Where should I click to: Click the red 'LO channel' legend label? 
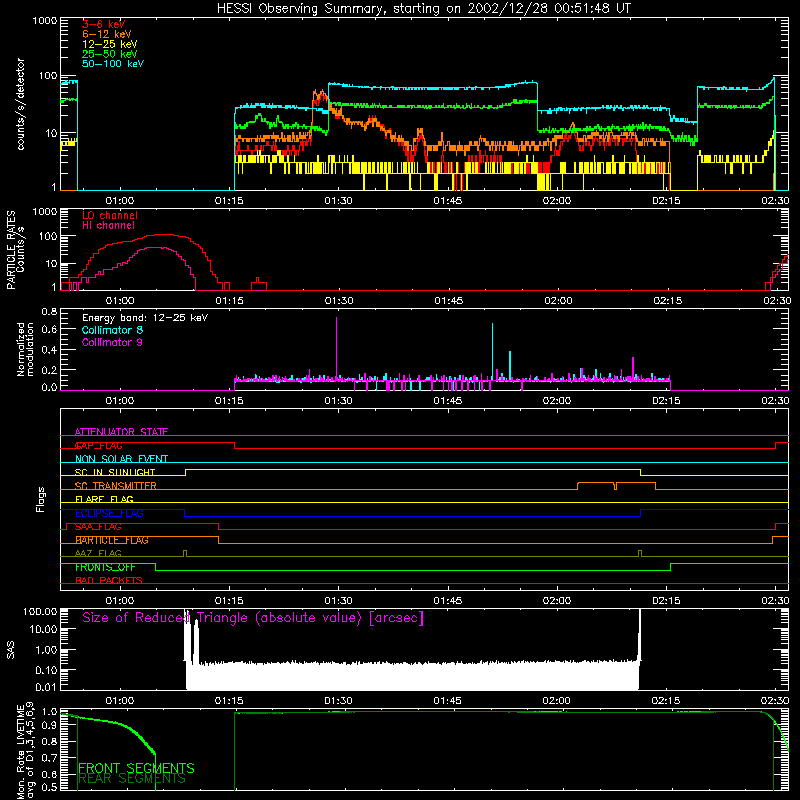click(x=110, y=215)
